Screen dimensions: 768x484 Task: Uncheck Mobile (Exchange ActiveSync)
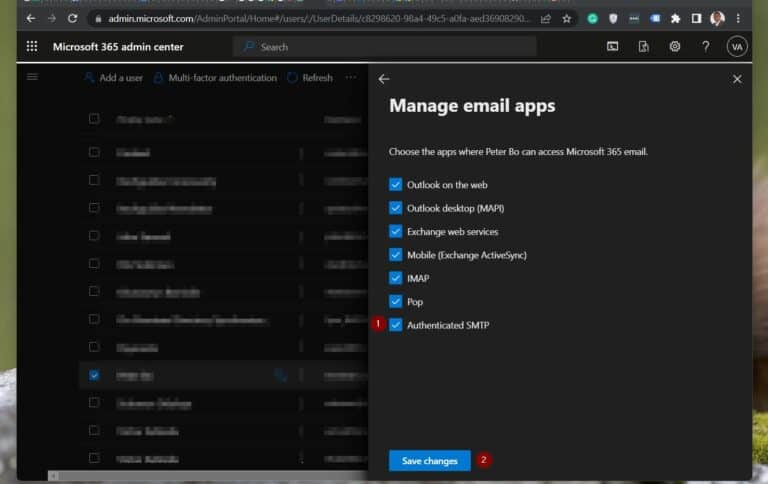[395, 255]
